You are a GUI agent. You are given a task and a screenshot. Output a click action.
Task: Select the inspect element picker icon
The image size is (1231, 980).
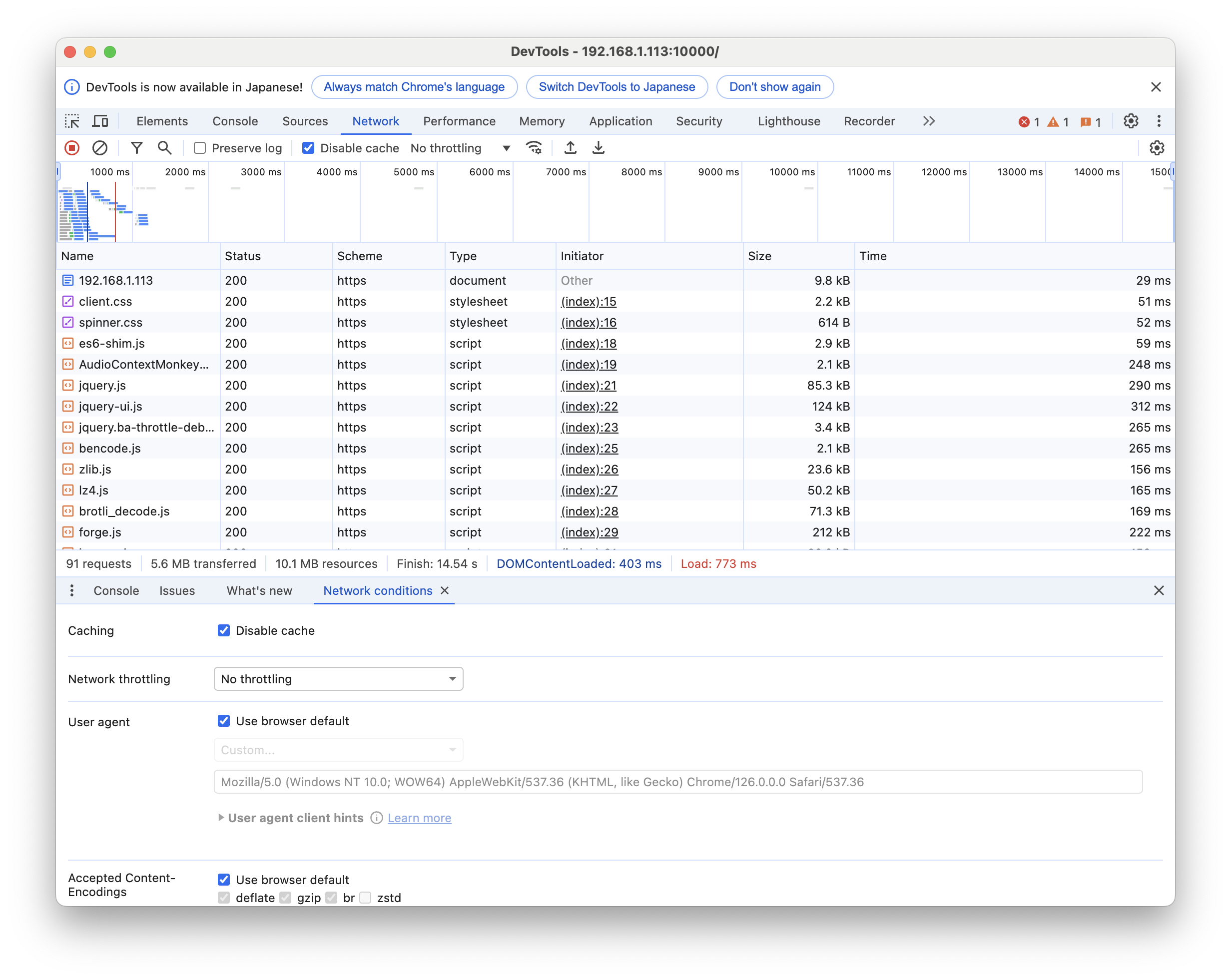click(x=72, y=121)
